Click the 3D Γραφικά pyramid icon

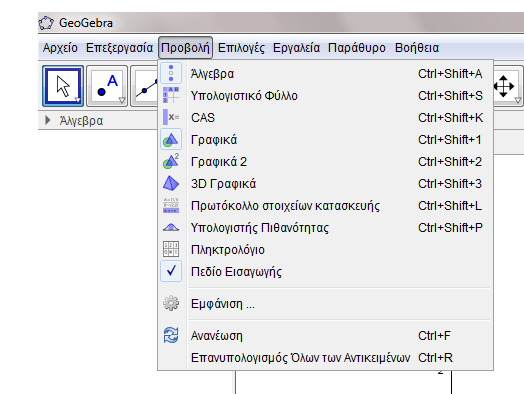click(x=171, y=183)
